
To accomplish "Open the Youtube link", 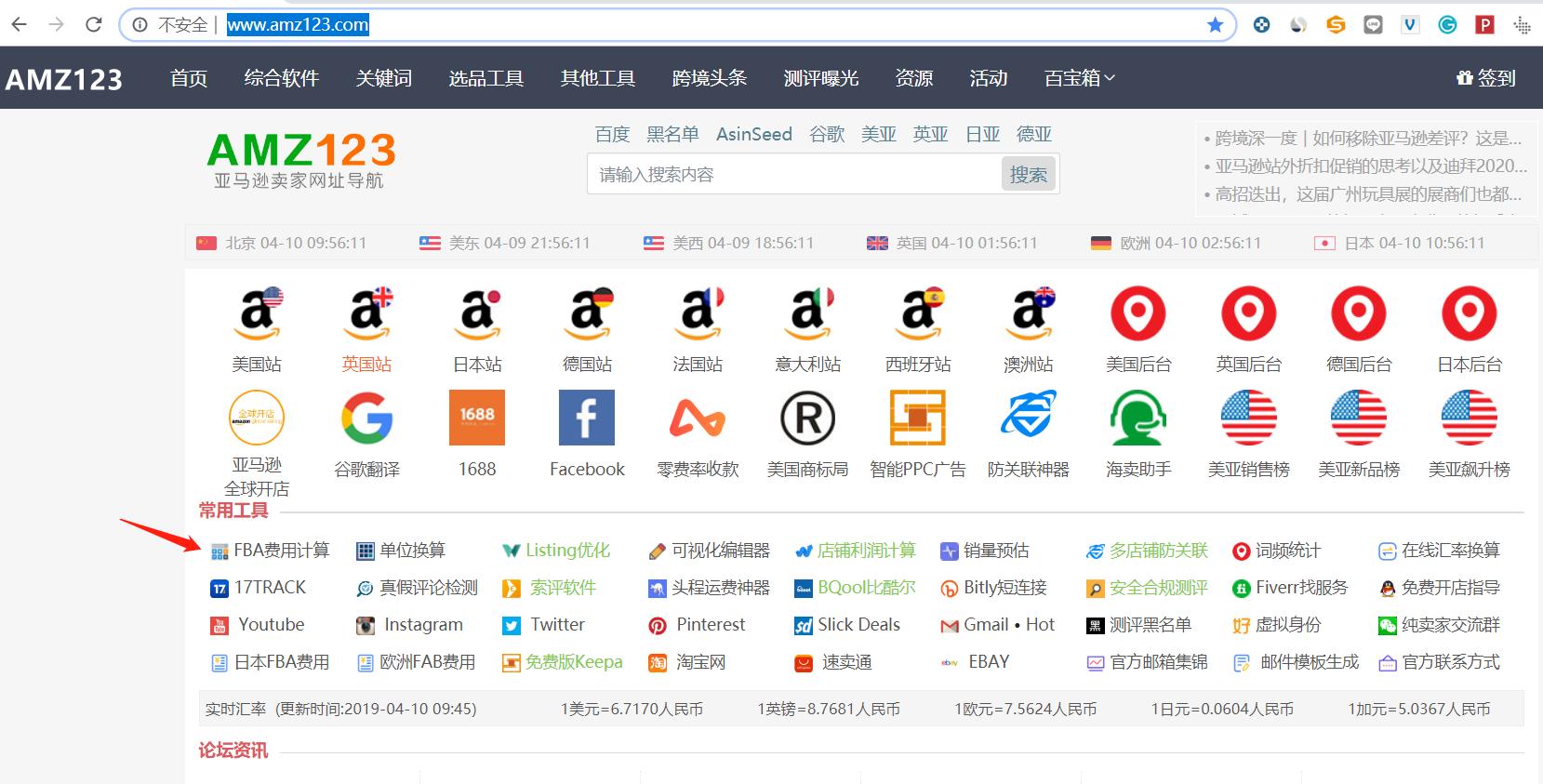I will (259, 625).
